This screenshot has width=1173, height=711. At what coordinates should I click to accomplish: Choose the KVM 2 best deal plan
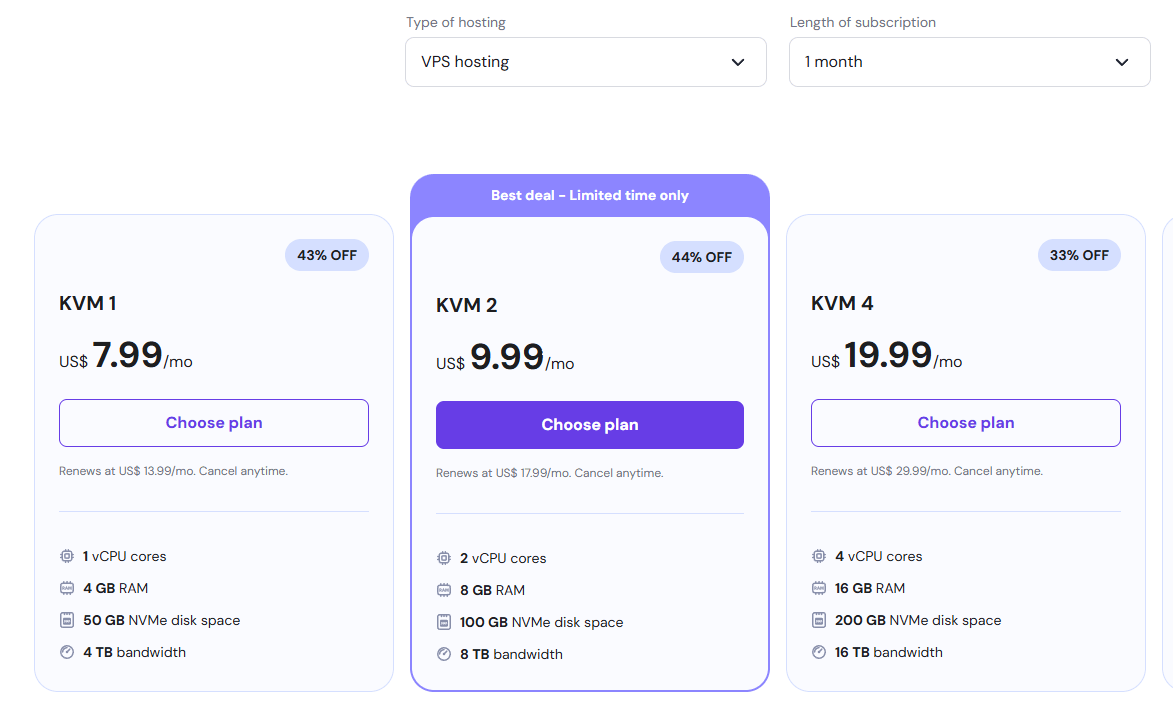tap(589, 425)
